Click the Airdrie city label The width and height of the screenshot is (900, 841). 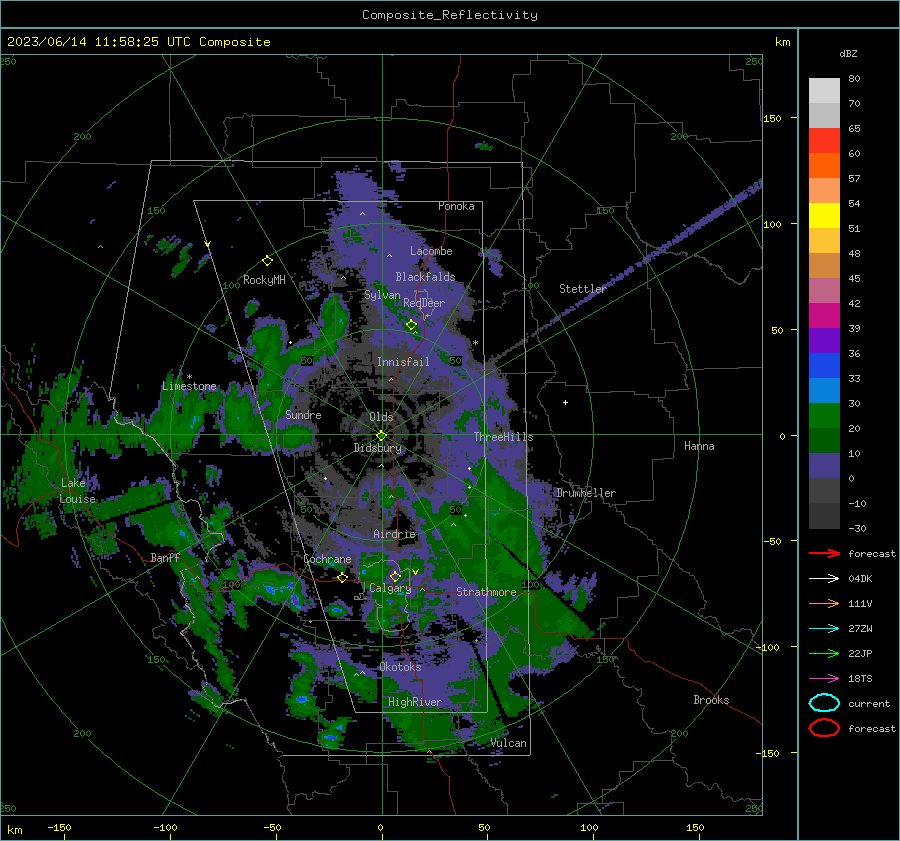[x=394, y=534]
